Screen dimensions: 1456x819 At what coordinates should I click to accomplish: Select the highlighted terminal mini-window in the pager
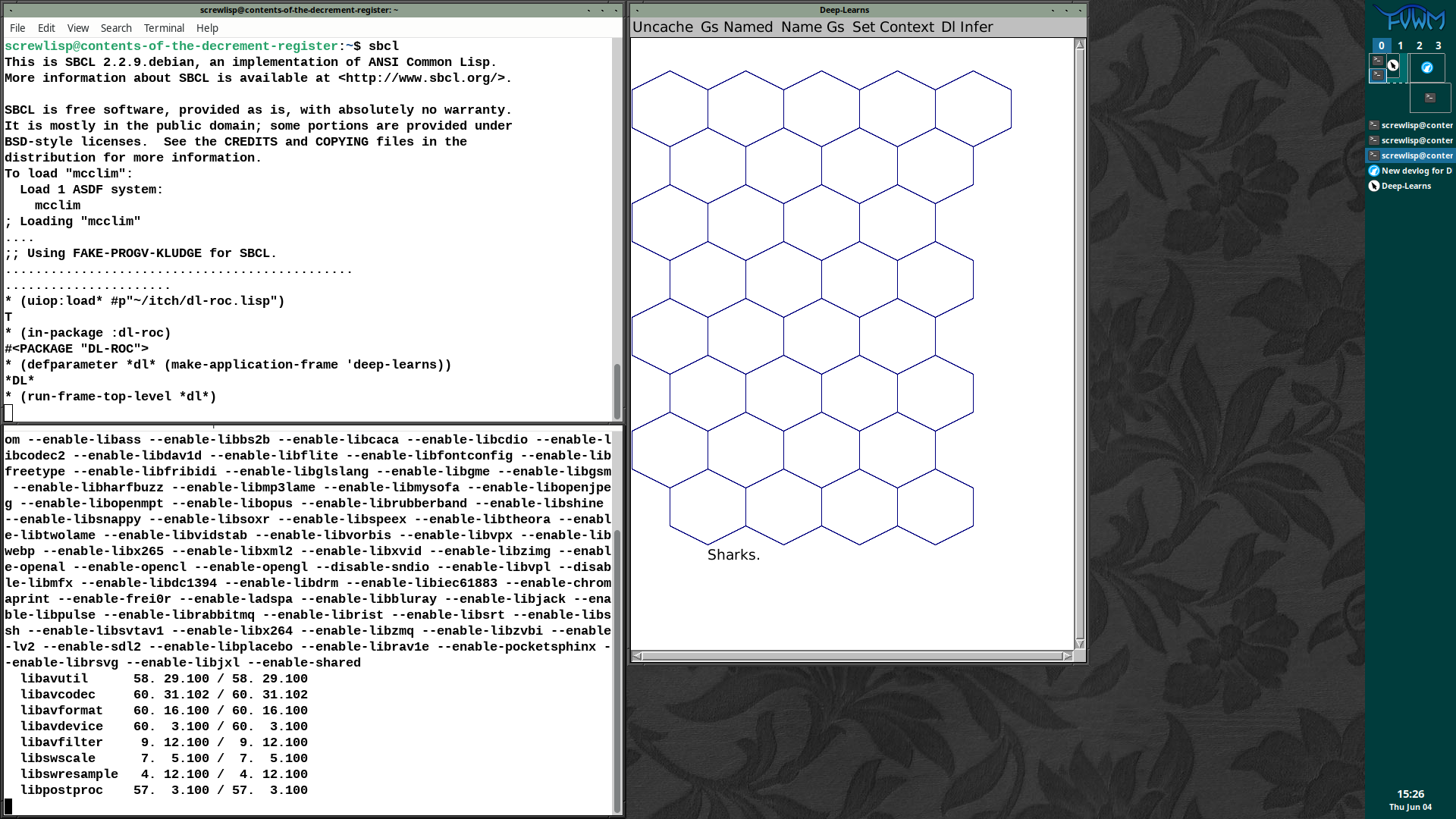pyautogui.click(x=1377, y=75)
